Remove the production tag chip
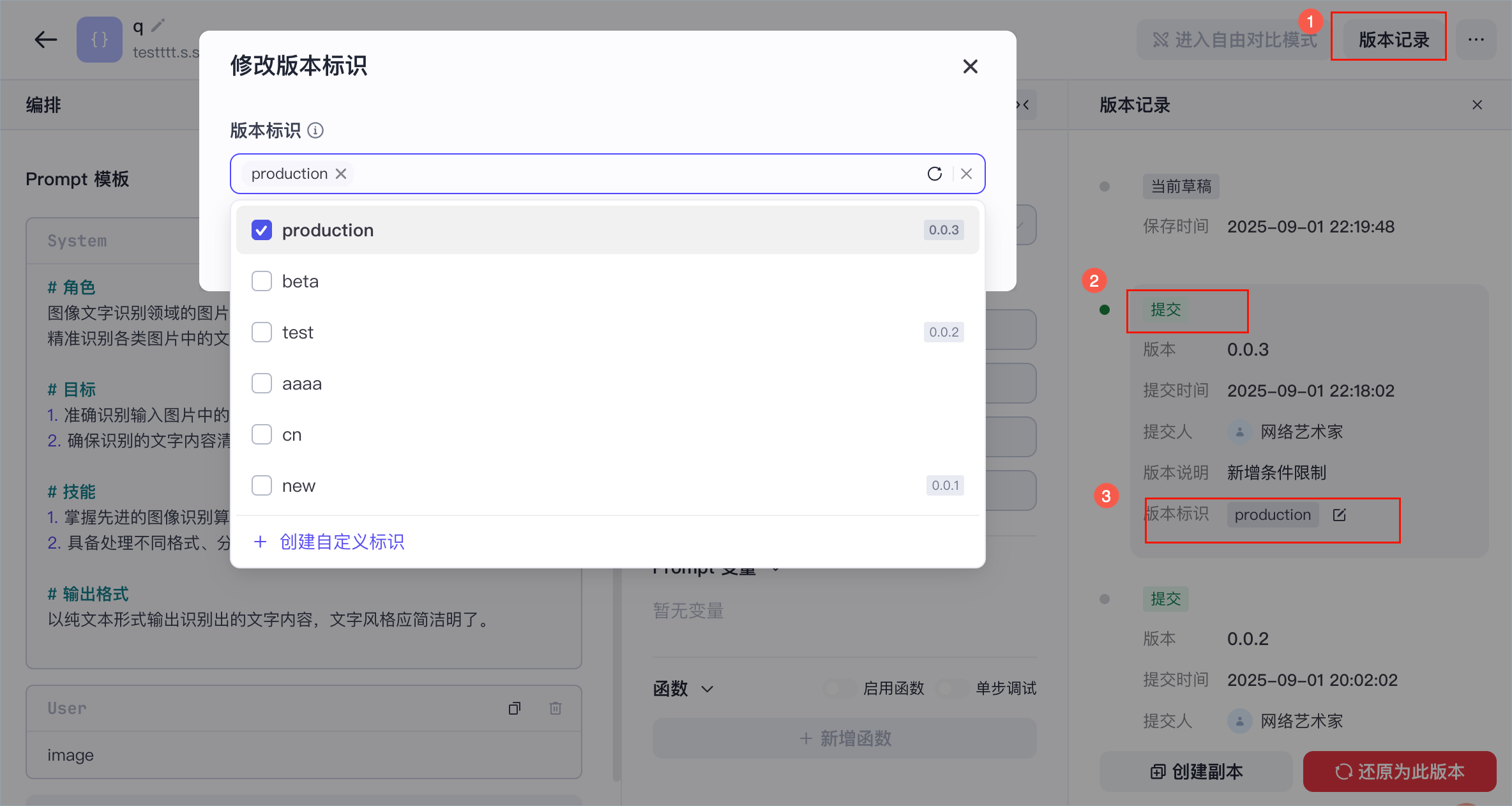1512x806 pixels. click(x=341, y=174)
